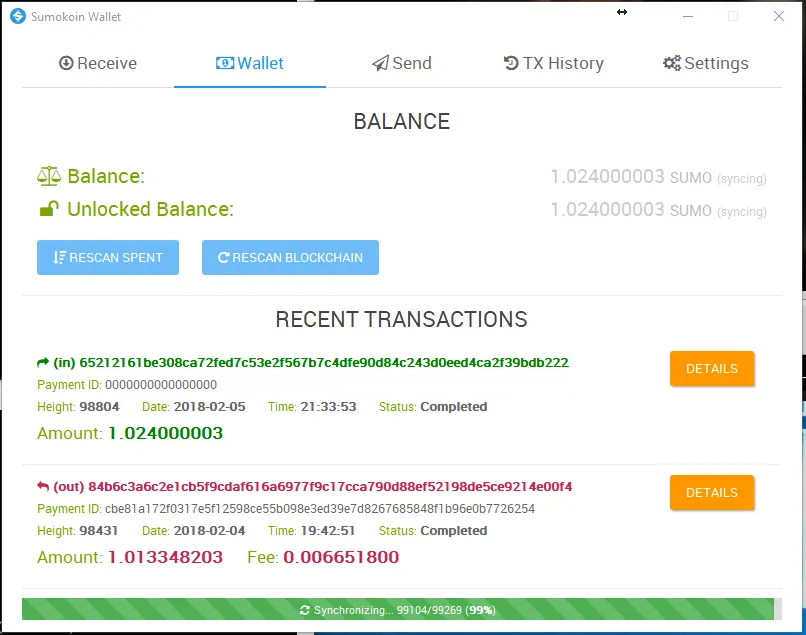Viewport: 806px width, 635px height.
Task: Click the green incoming arrow icon
Action: point(43,362)
